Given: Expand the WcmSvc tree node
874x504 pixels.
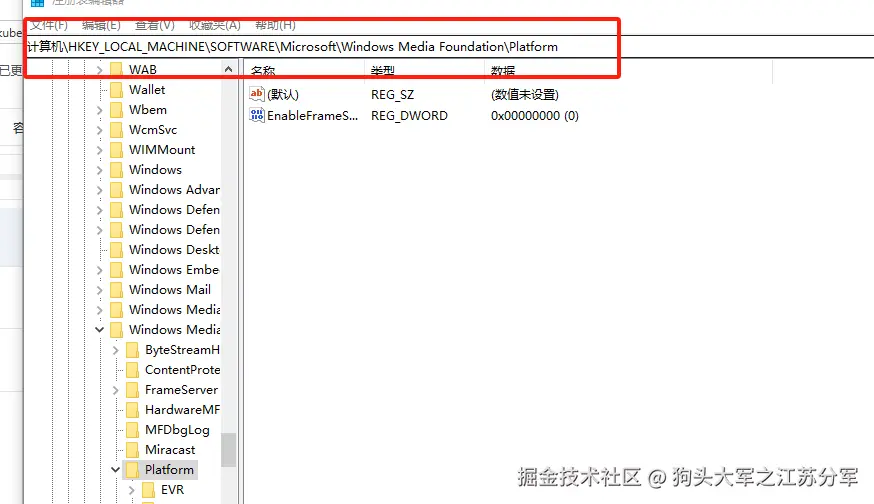Looking at the screenshot, I should click(x=100, y=130).
